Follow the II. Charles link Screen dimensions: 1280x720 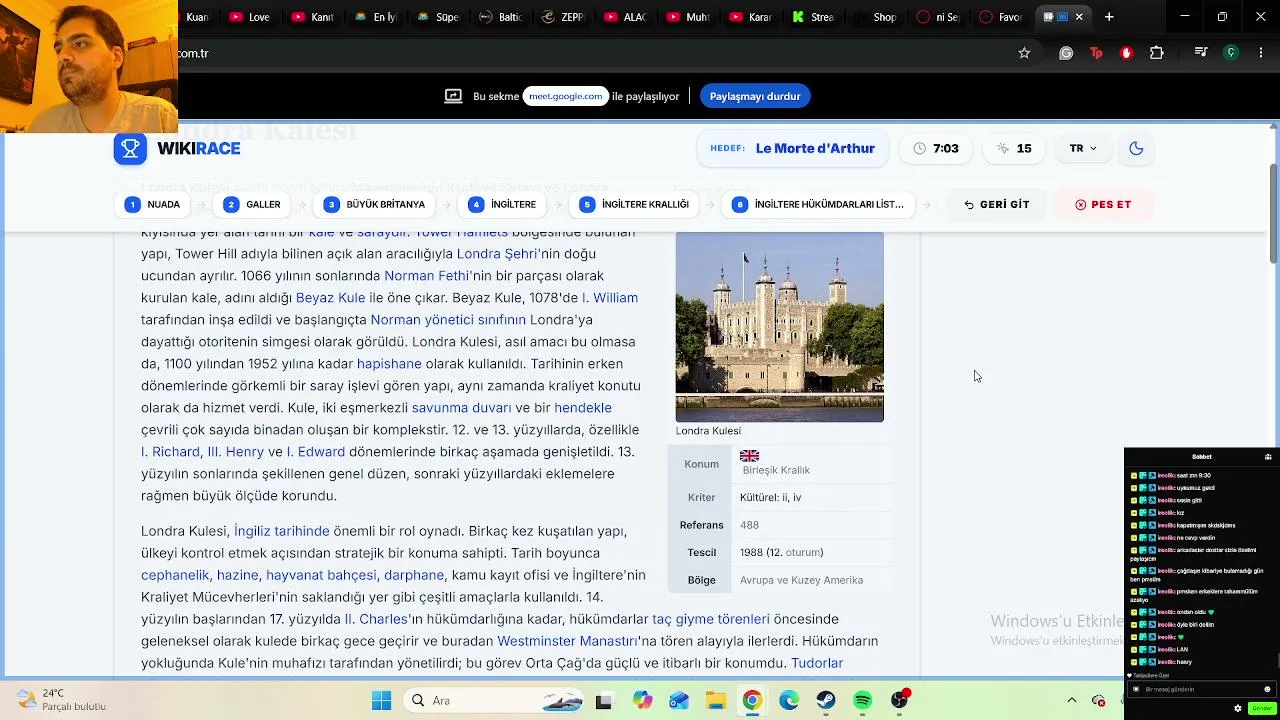click(376, 619)
